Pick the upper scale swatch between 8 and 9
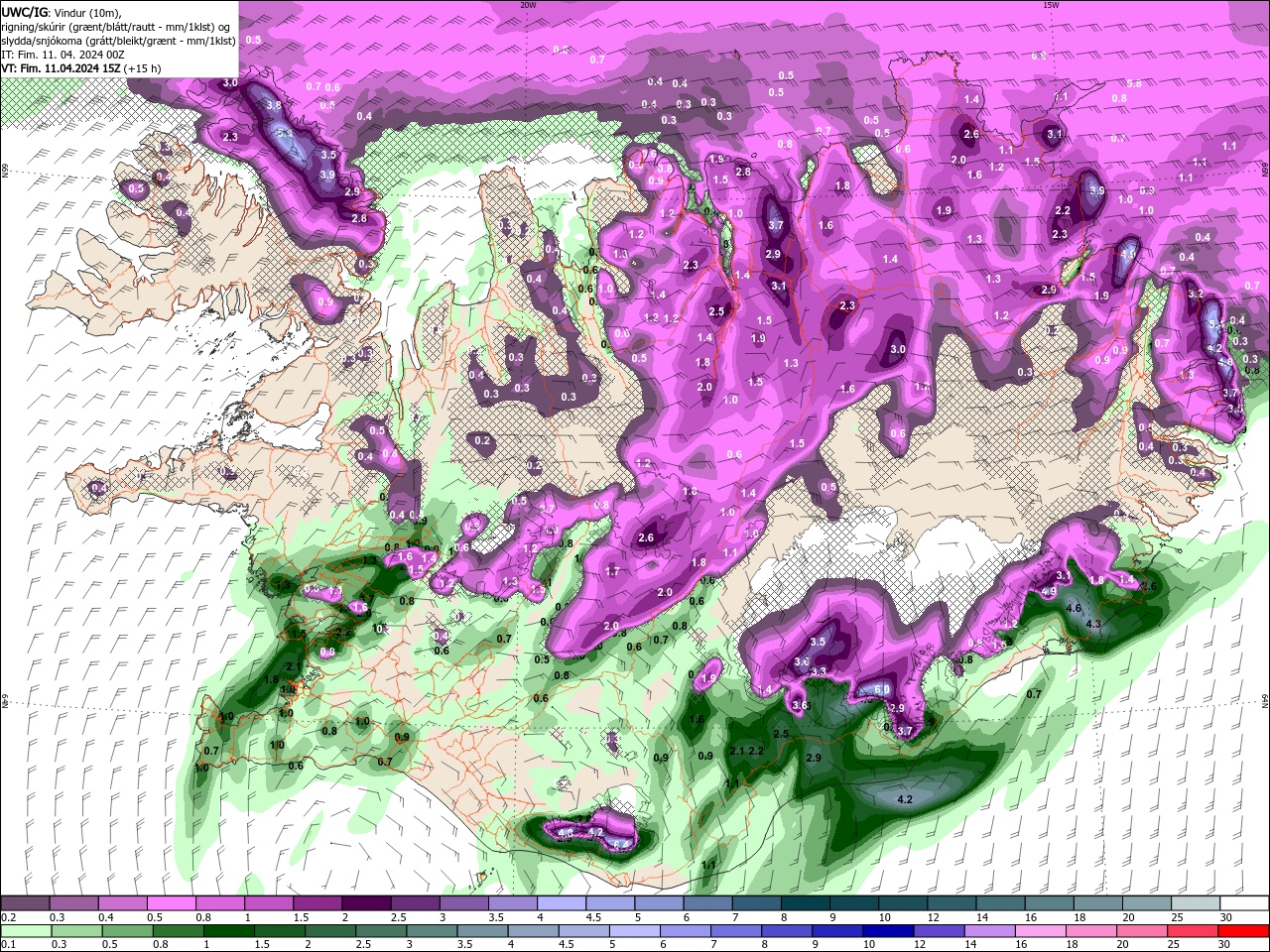 click(x=806, y=903)
